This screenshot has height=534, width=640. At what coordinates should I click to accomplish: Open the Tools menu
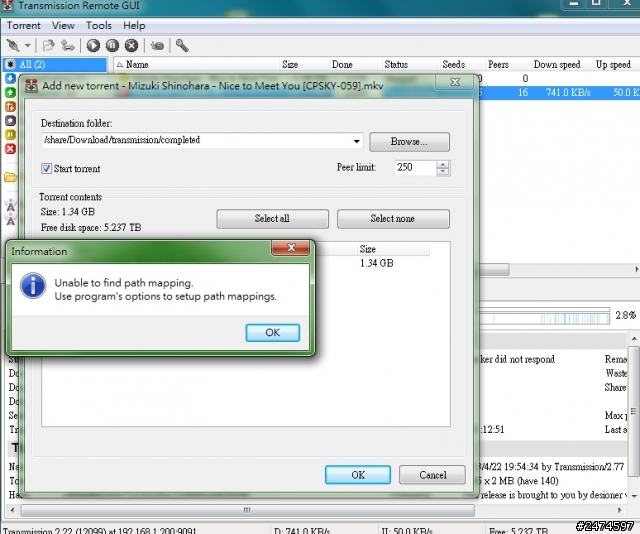(99, 26)
